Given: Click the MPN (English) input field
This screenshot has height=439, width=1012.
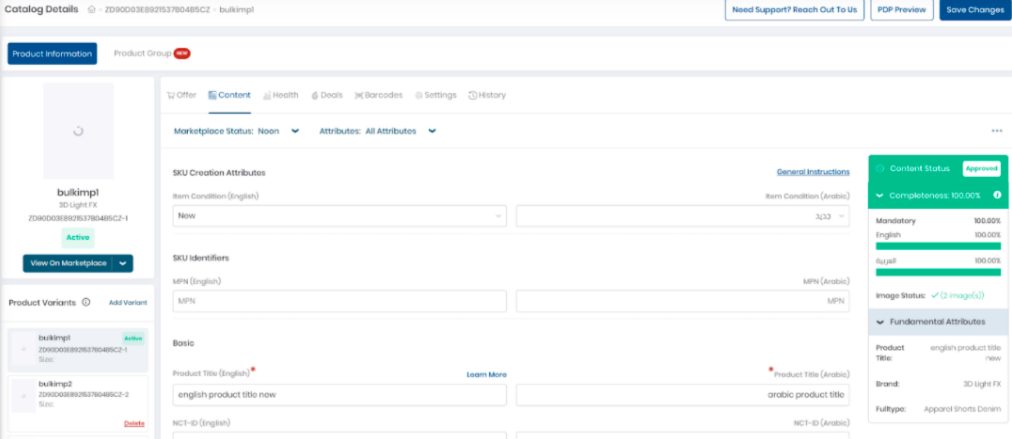Looking at the screenshot, I should pyautogui.click(x=339, y=301).
